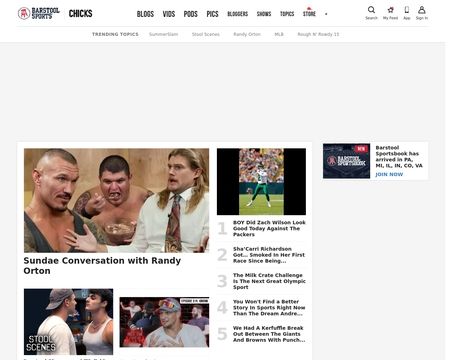Open the Blogs menu
The width and height of the screenshot is (450, 360).
[x=145, y=14]
